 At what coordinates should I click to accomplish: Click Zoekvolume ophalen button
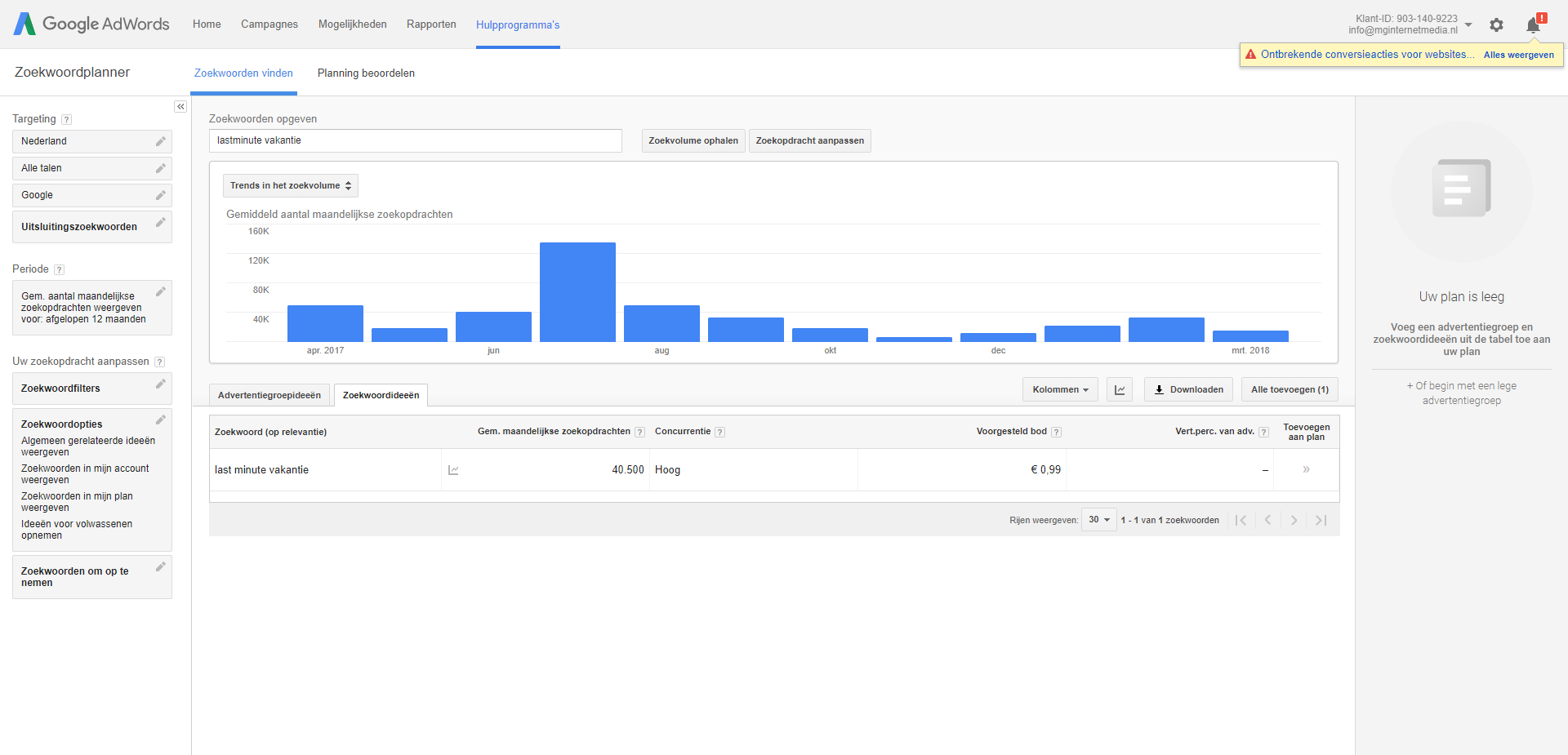coord(693,141)
